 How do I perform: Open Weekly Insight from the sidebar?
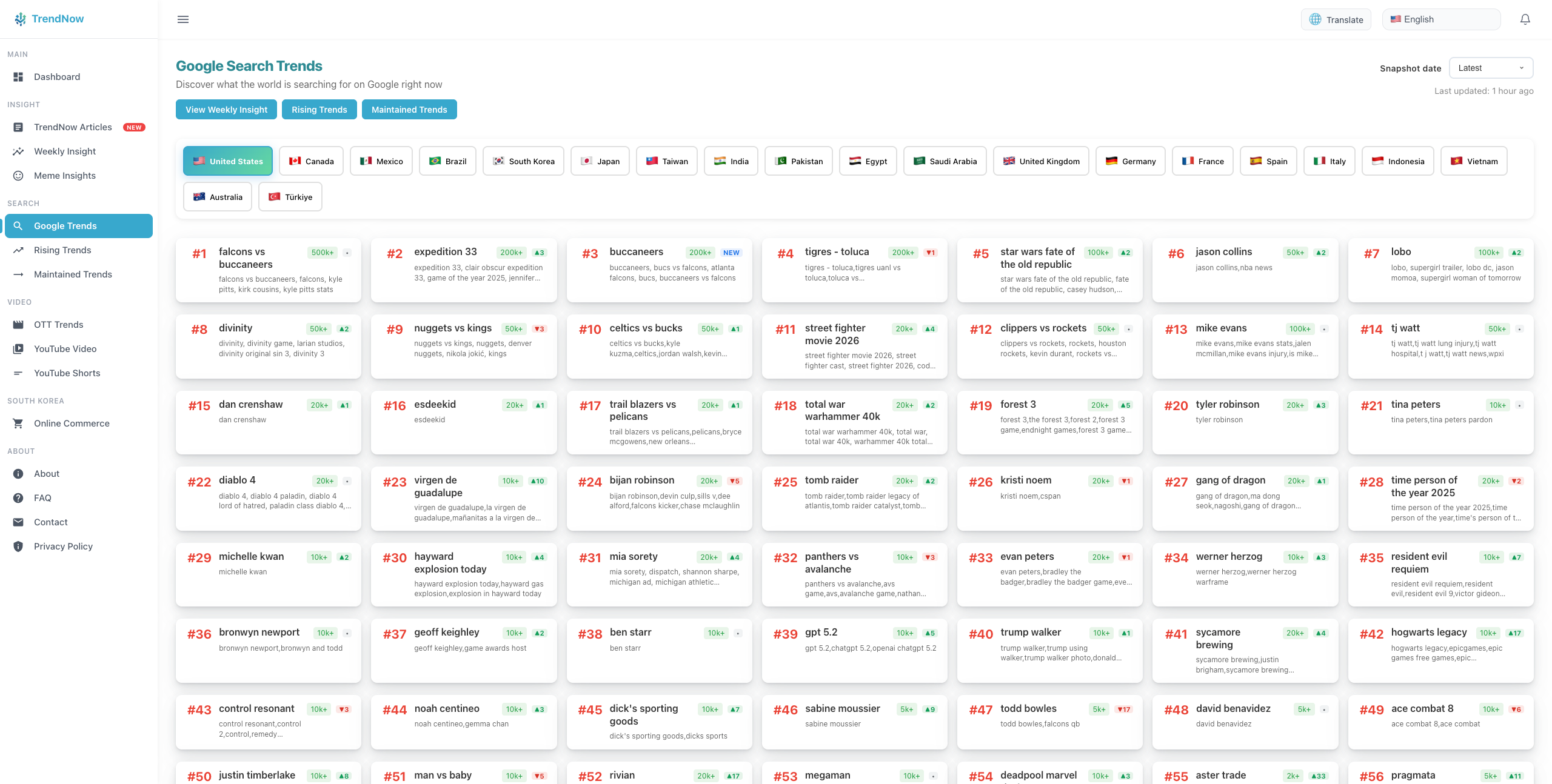click(64, 151)
